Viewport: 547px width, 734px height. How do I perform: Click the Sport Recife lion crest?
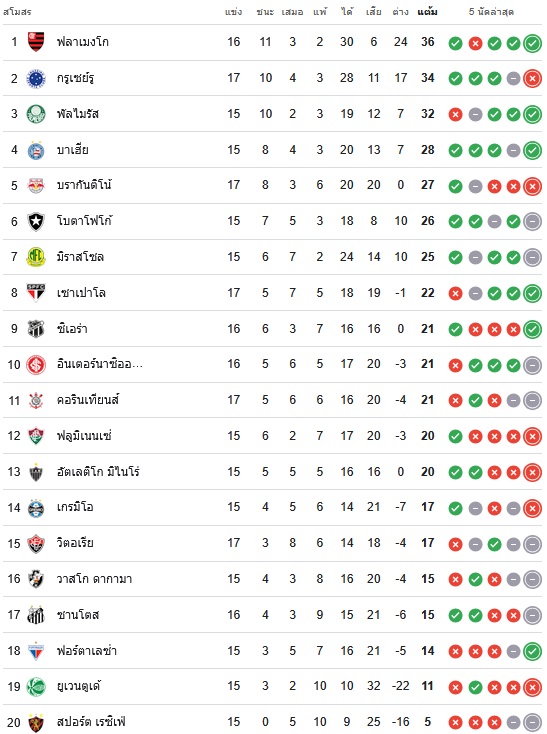click(36, 722)
